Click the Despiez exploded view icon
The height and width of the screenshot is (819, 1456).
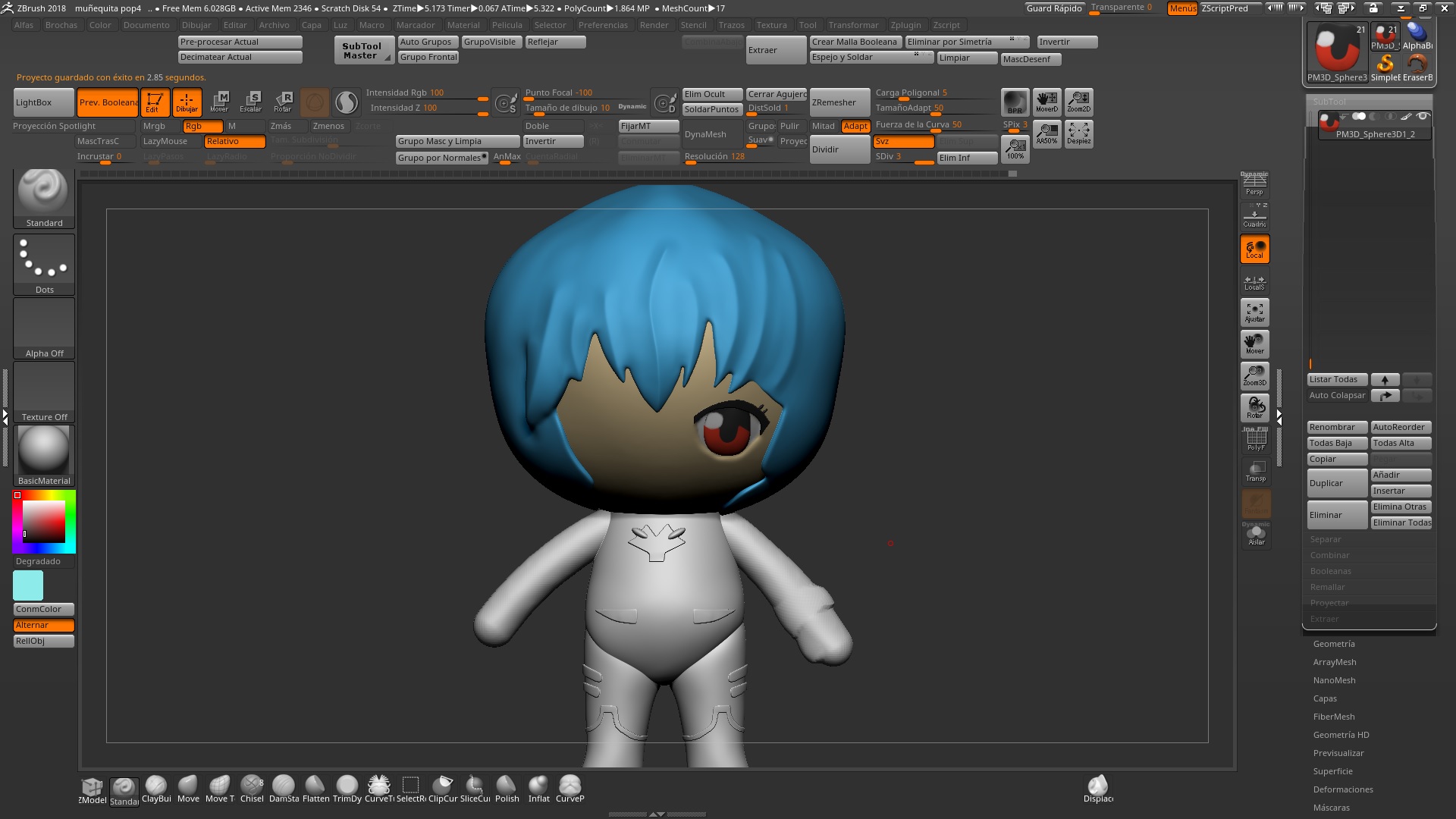click(1078, 134)
